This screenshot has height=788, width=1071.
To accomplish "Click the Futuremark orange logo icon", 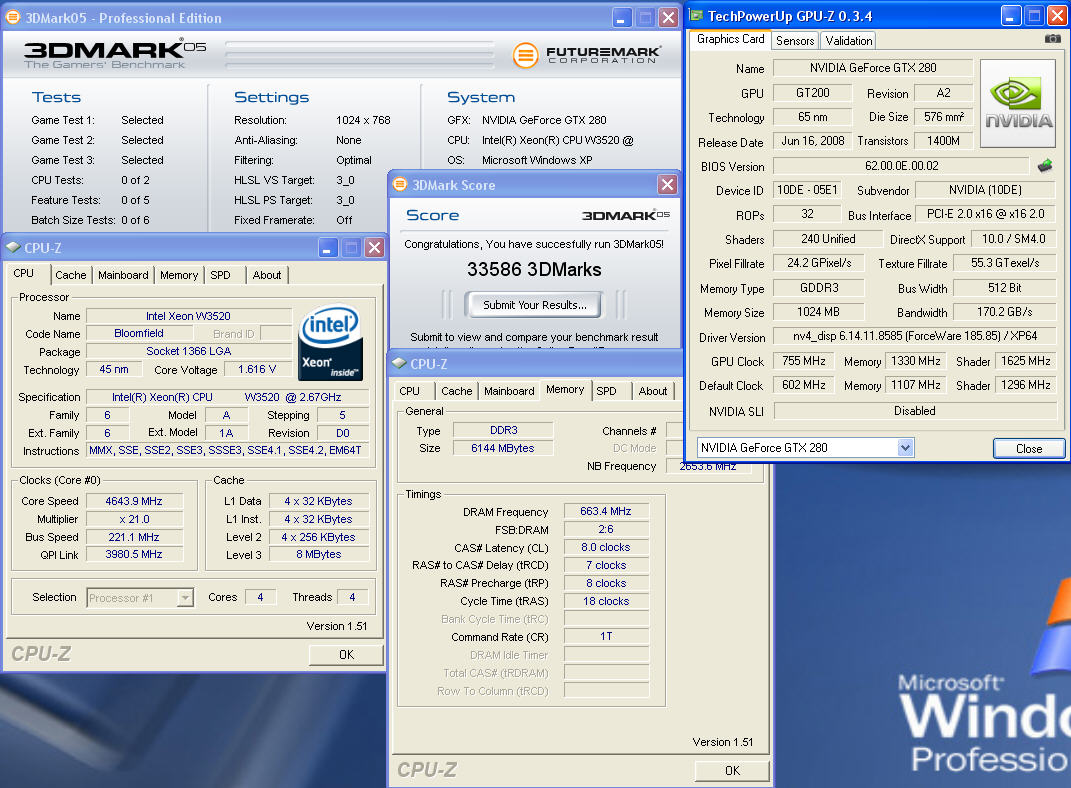I will coord(525,55).
